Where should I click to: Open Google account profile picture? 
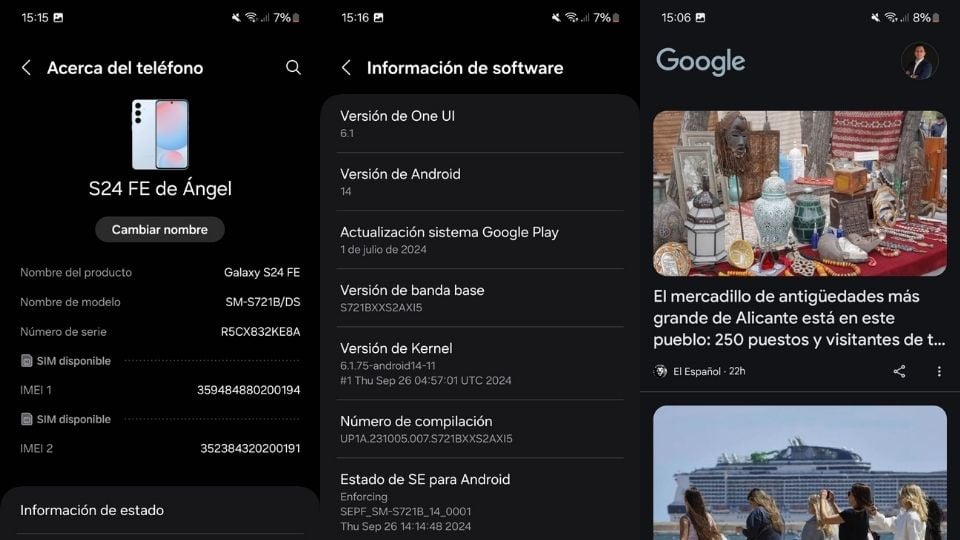click(x=920, y=61)
